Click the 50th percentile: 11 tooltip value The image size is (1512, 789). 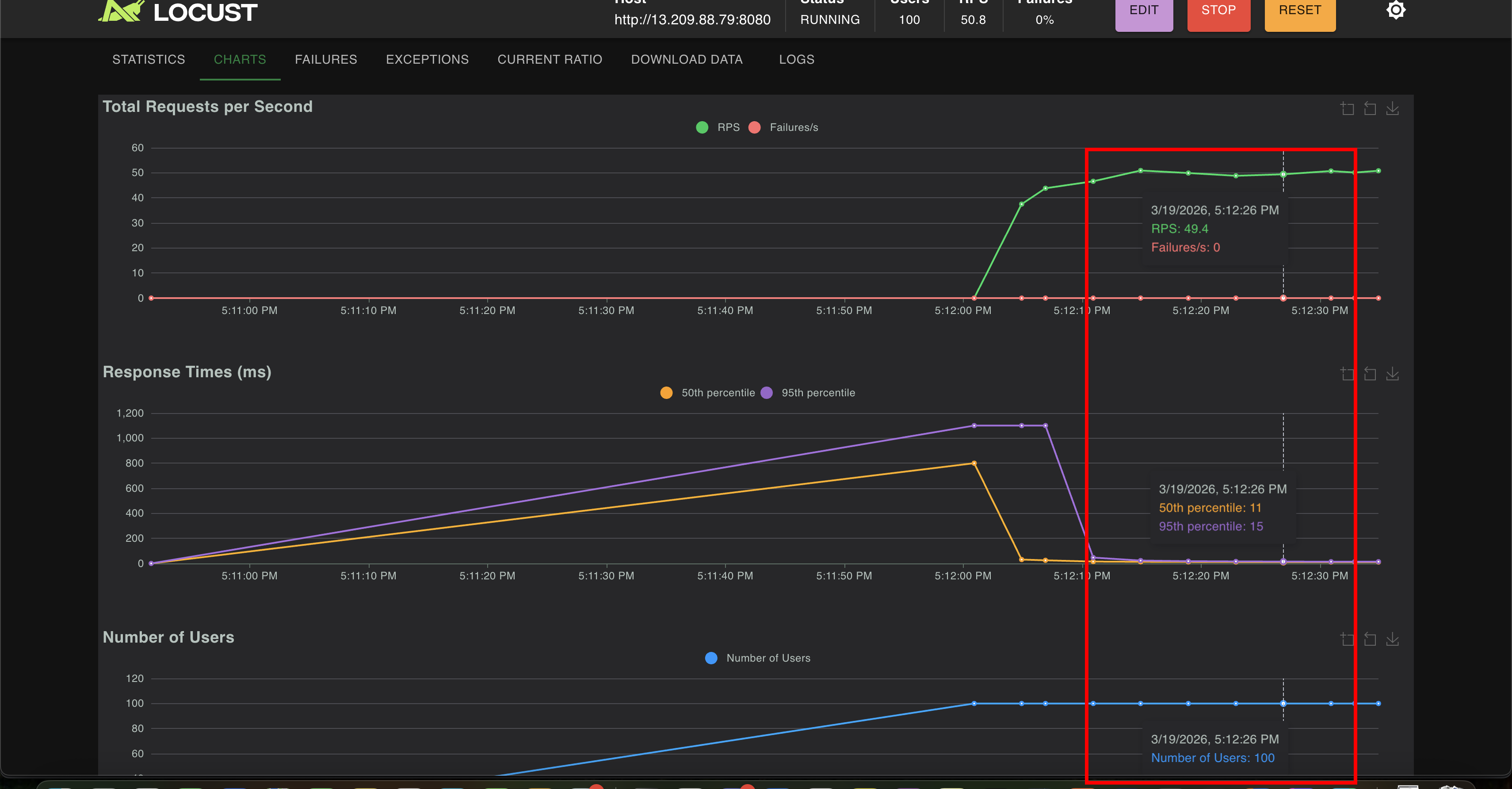click(x=1210, y=508)
